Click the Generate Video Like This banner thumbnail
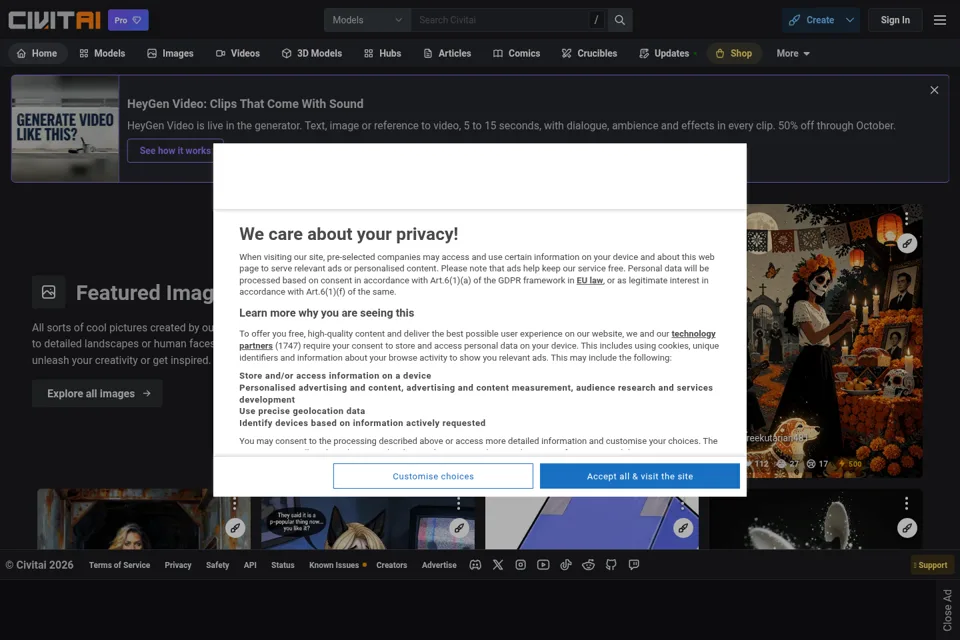The width and height of the screenshot is (960, 640). pyautogui.click(x=65, y=129)
